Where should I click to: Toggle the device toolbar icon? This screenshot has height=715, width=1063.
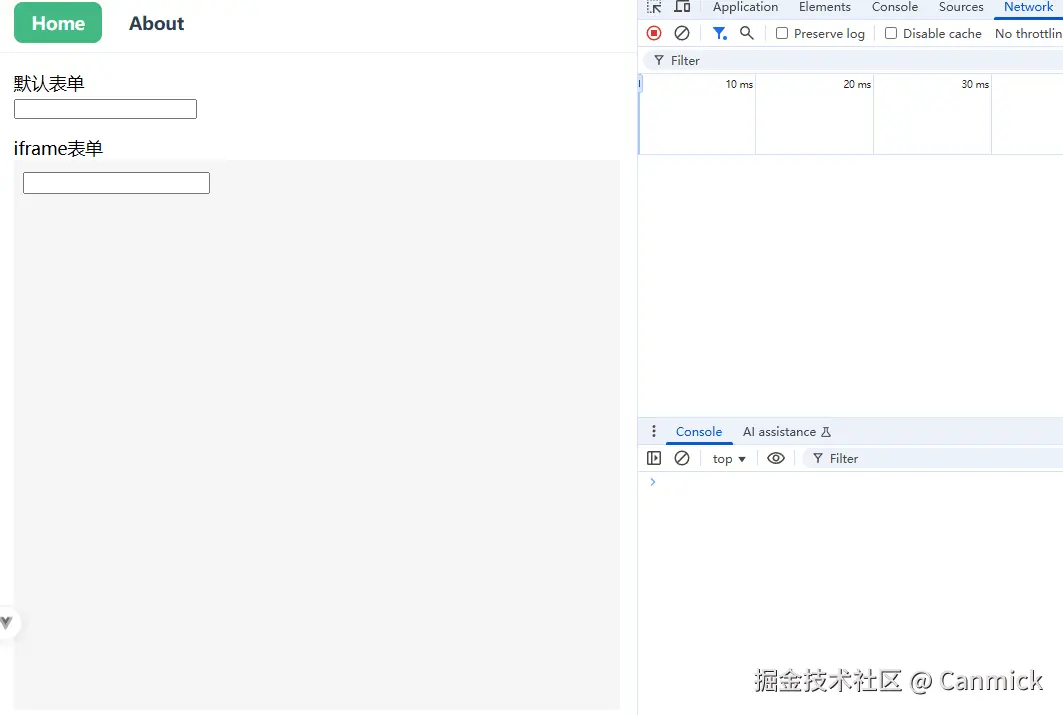pos(683,7)
